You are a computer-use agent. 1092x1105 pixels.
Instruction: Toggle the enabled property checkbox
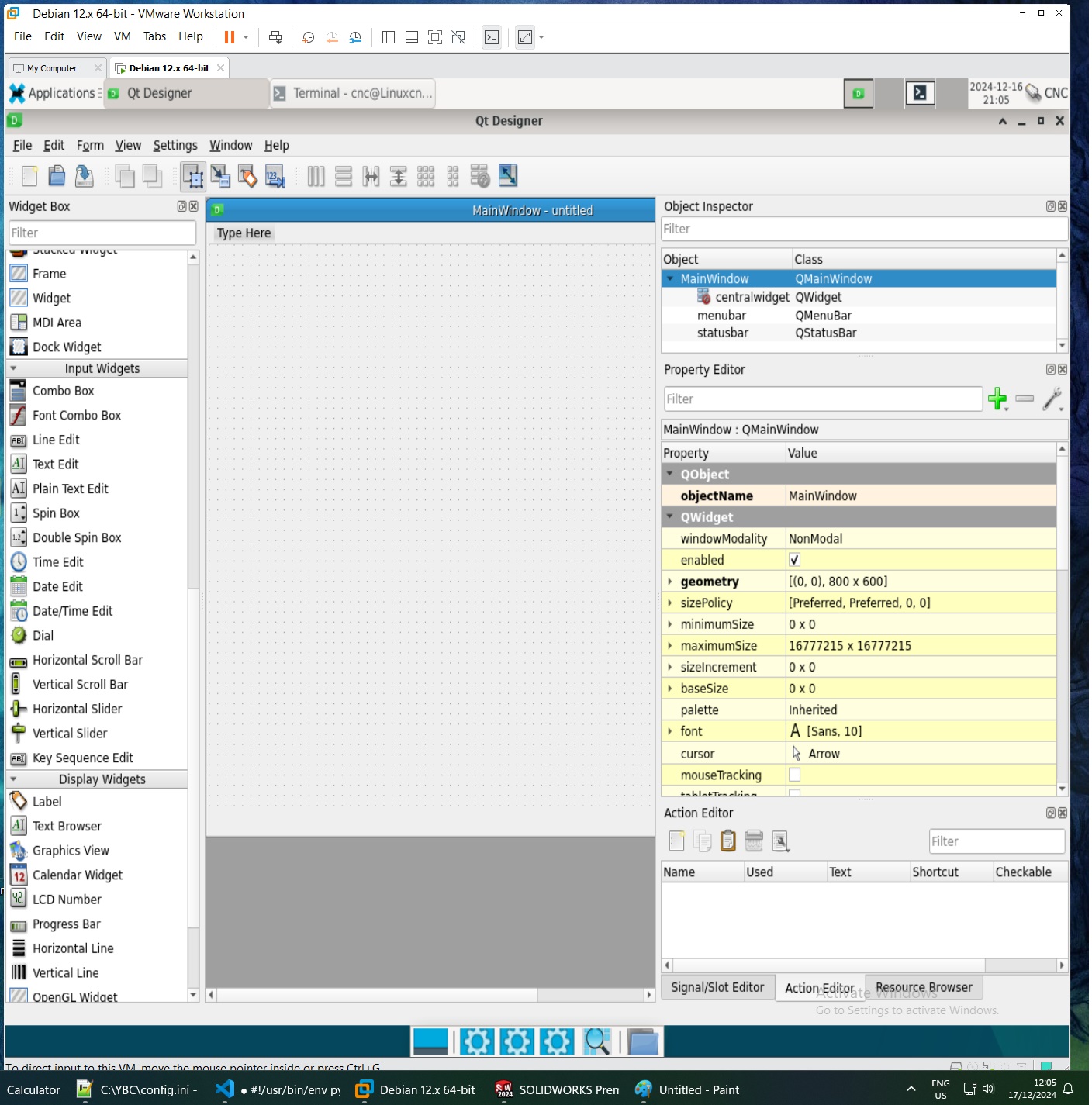click(x=795, y=560)
